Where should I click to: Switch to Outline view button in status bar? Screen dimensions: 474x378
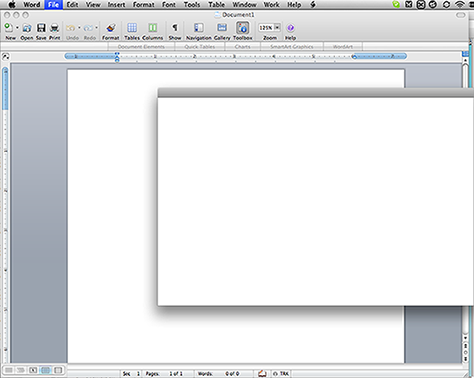pyautogui.click(x=21, y=370)
